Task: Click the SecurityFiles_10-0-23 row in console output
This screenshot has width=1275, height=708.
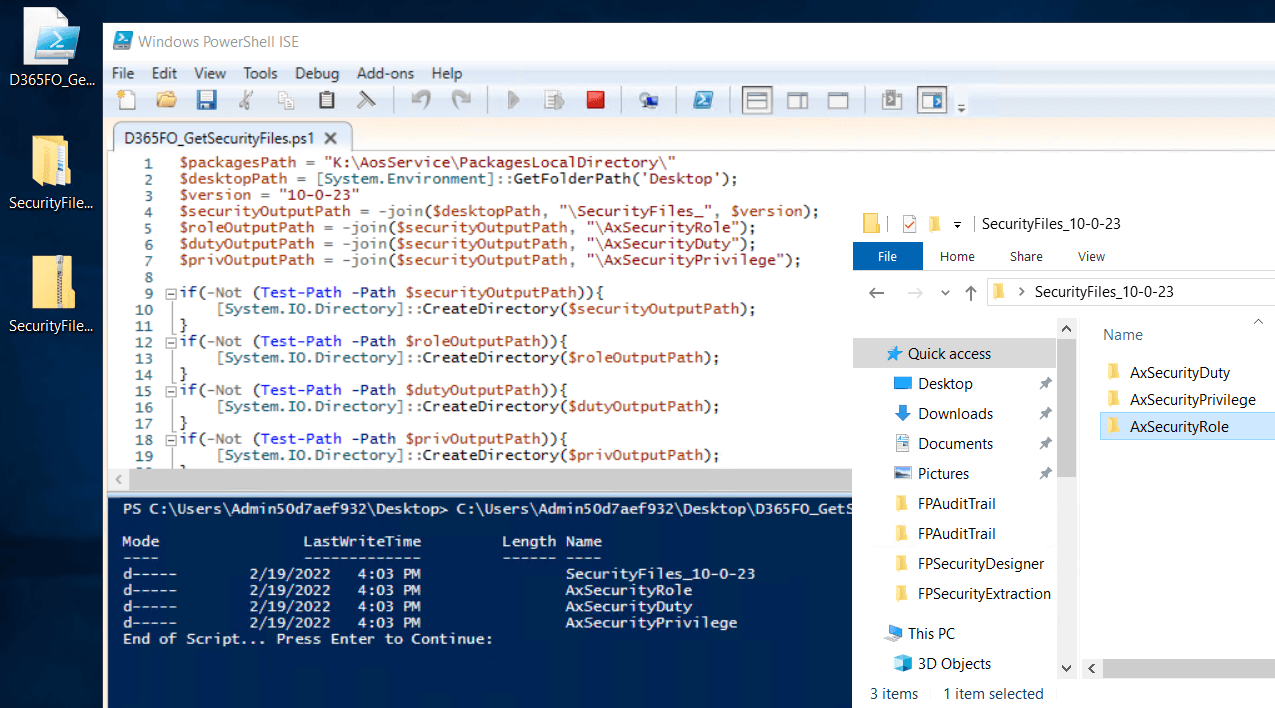Action: (x=439, y=574)
